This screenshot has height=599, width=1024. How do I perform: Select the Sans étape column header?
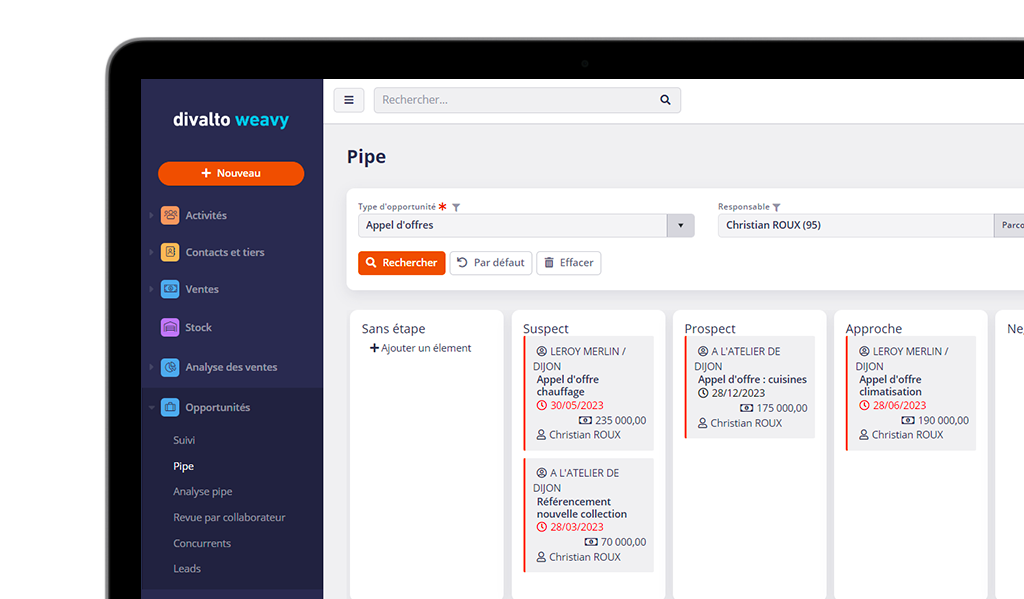393,329
